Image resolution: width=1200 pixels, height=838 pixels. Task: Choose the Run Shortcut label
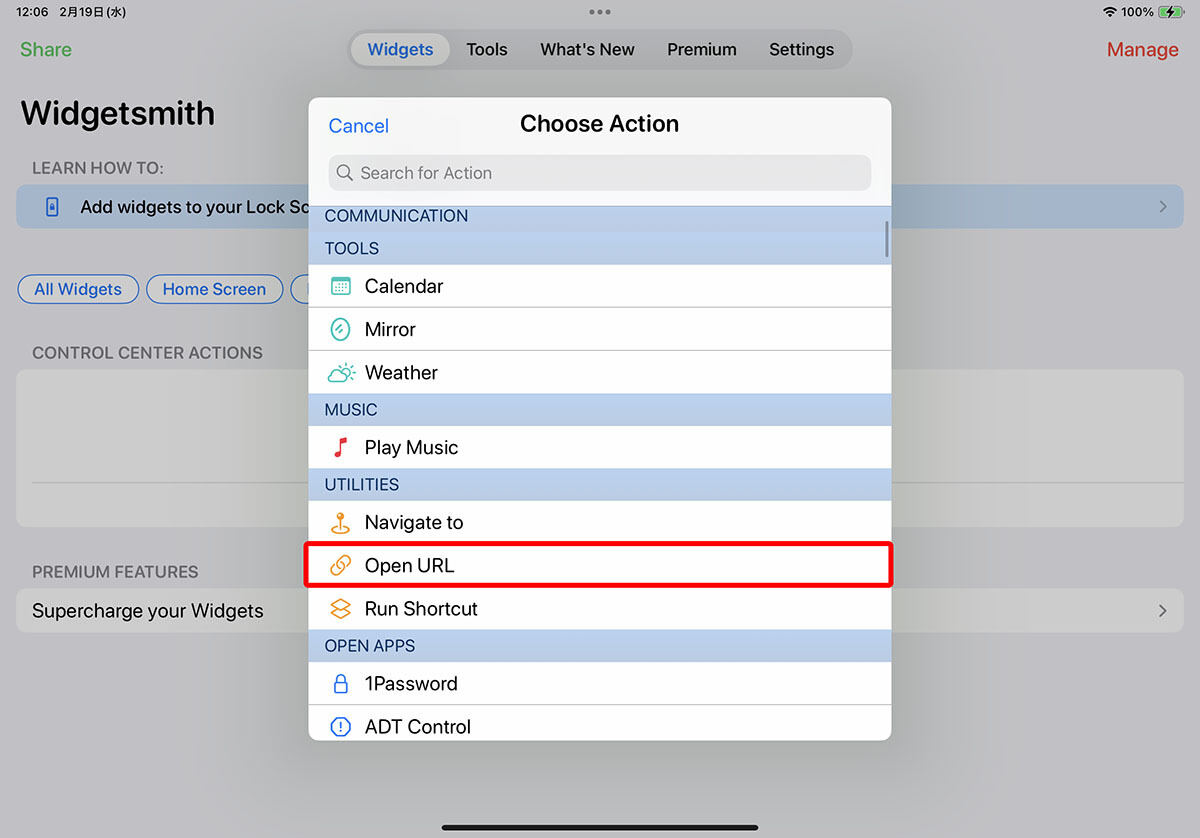[x=421, y=609]
